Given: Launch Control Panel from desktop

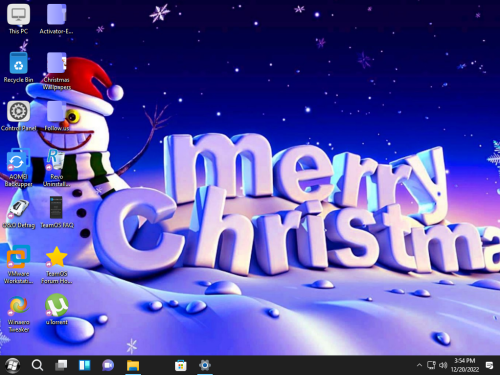Looking at the screenshot, I should coord(18,116).
